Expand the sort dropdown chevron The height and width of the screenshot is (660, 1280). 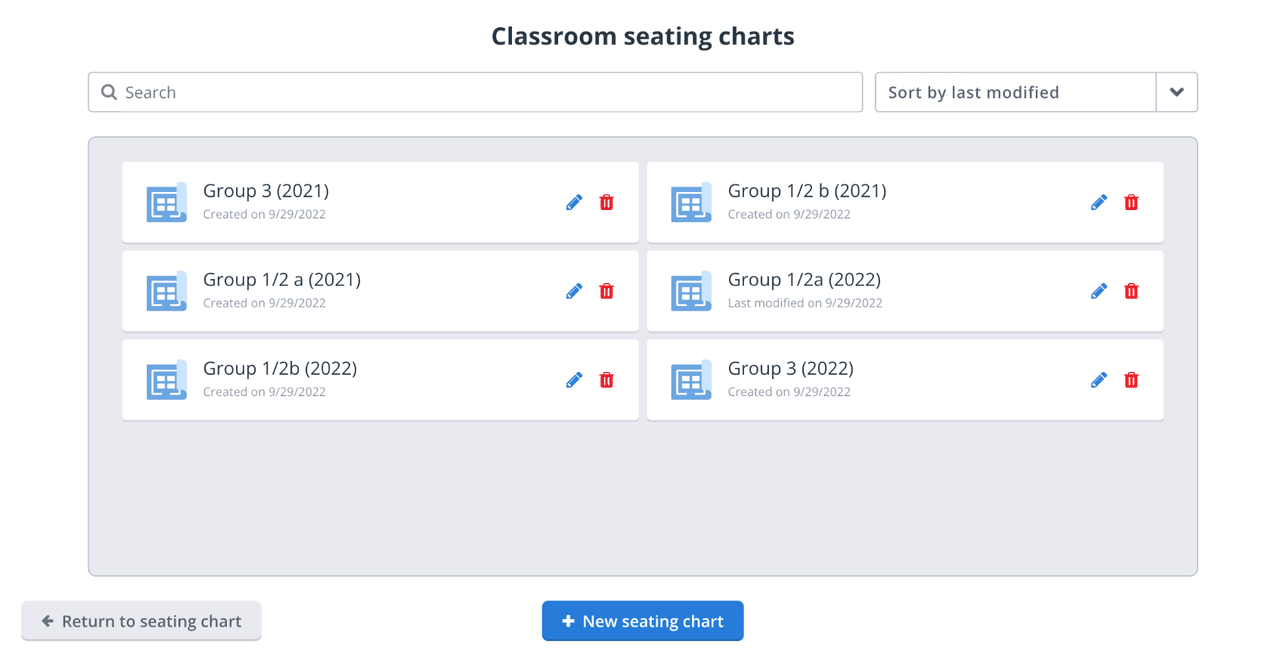pos(1176,93)
